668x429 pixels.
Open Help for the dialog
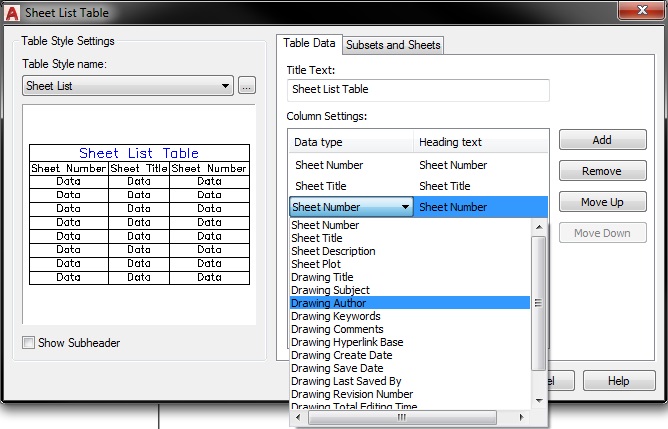pos(618,381)
